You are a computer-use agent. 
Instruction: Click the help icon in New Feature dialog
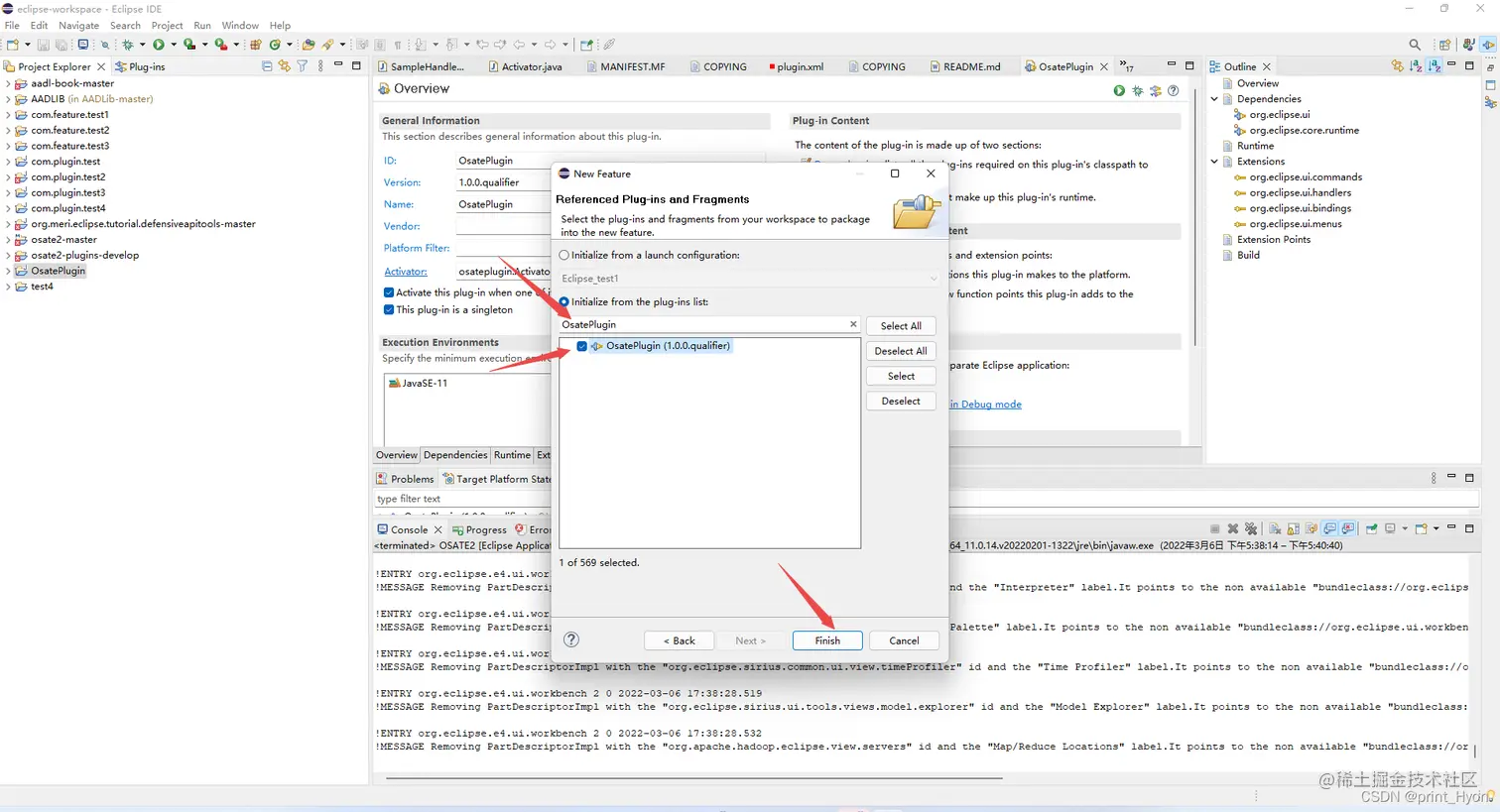click(571, 639)
